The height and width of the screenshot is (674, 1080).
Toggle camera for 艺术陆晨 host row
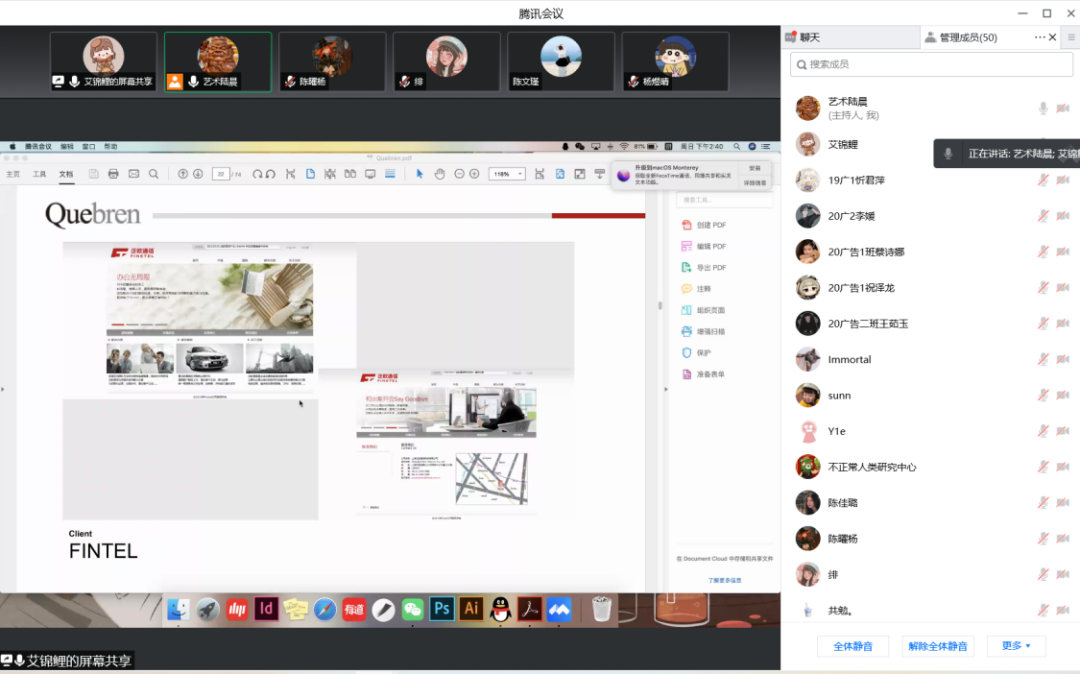pos(1063,108)
